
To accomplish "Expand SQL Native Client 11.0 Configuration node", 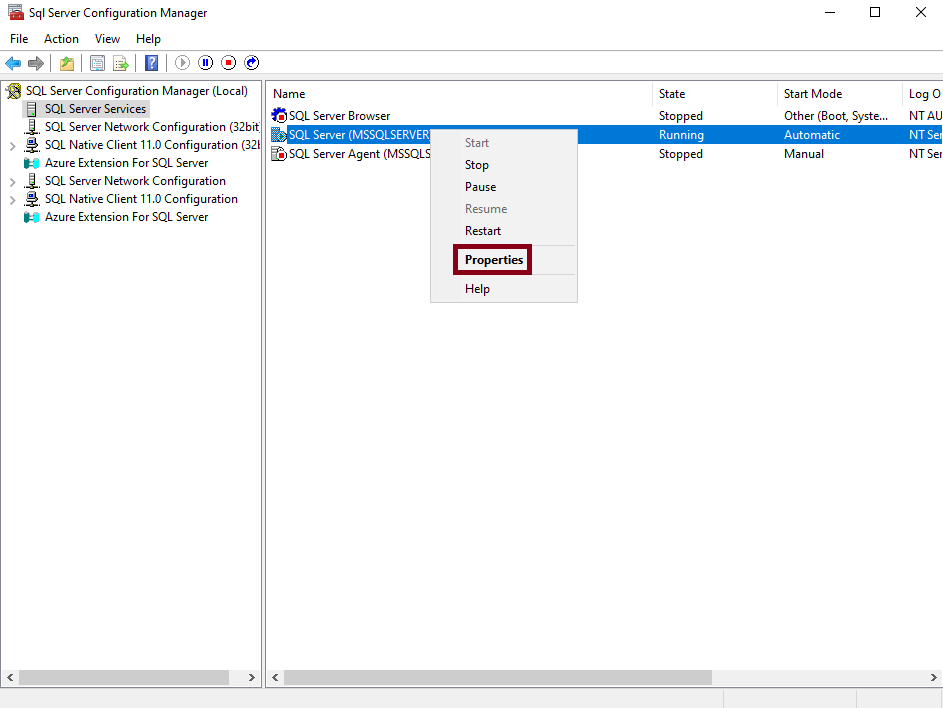I will pos(13,200).
